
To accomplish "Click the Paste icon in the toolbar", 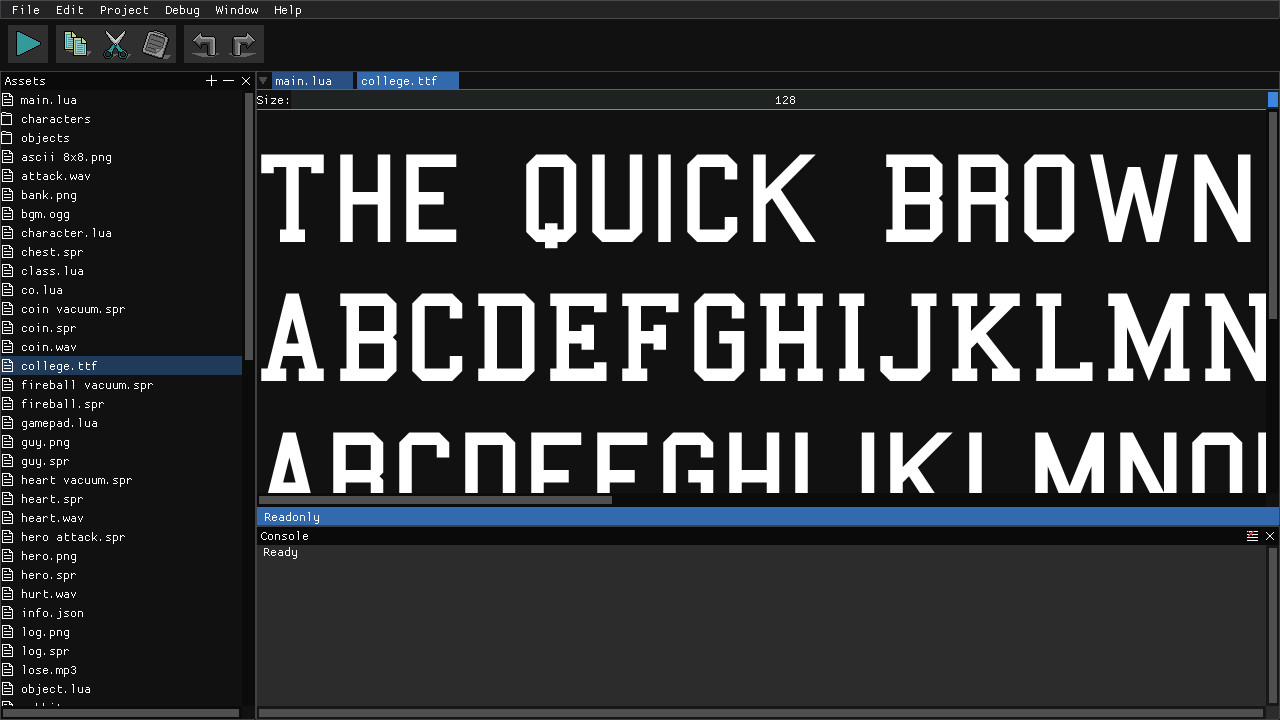I will (x=156, y=43).
